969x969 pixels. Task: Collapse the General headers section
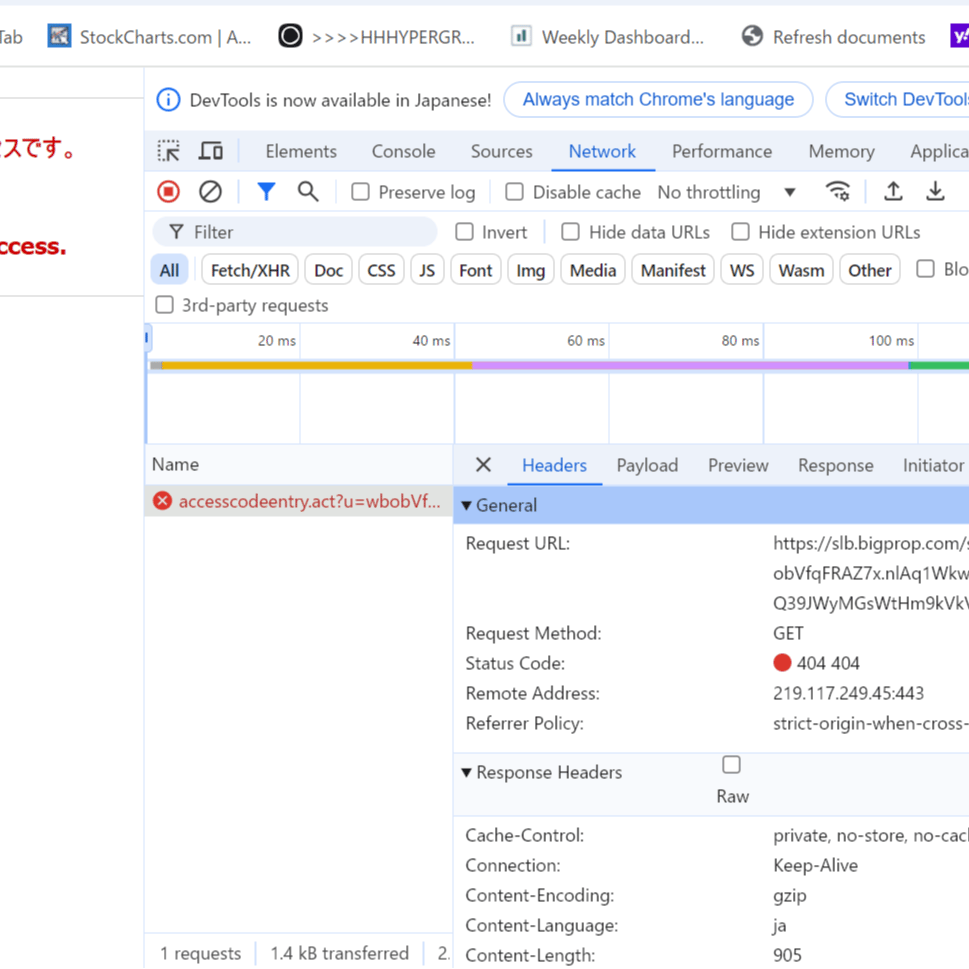[466, 505]
